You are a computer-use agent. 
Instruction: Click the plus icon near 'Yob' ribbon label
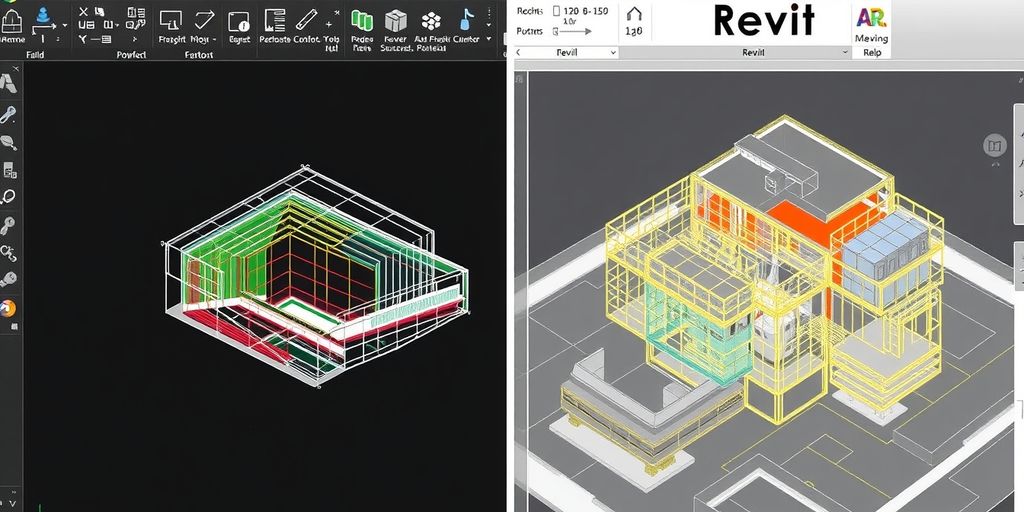click(x=330, y=24)
